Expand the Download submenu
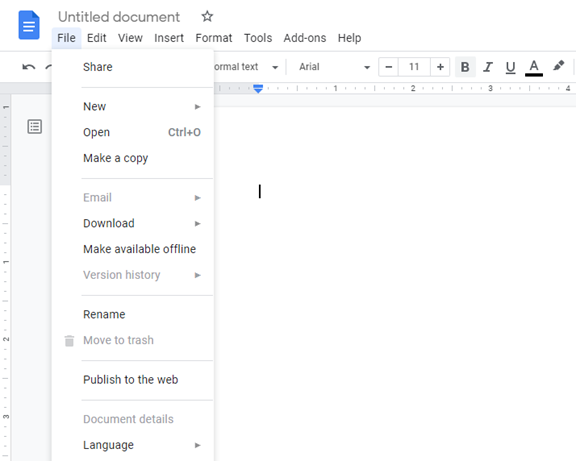 tap(133, 223)
